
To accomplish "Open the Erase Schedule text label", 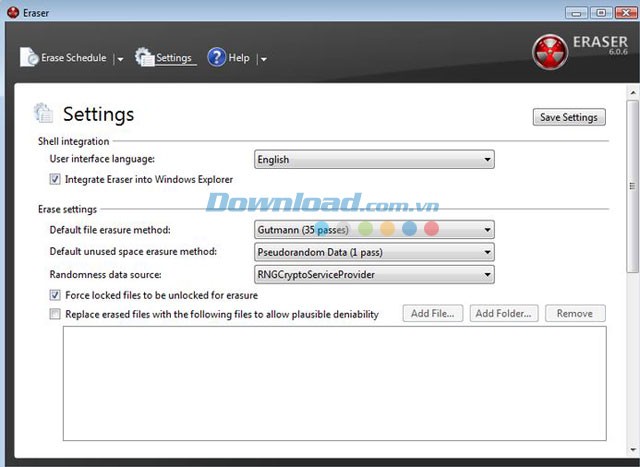I will [x=73, y=58].
